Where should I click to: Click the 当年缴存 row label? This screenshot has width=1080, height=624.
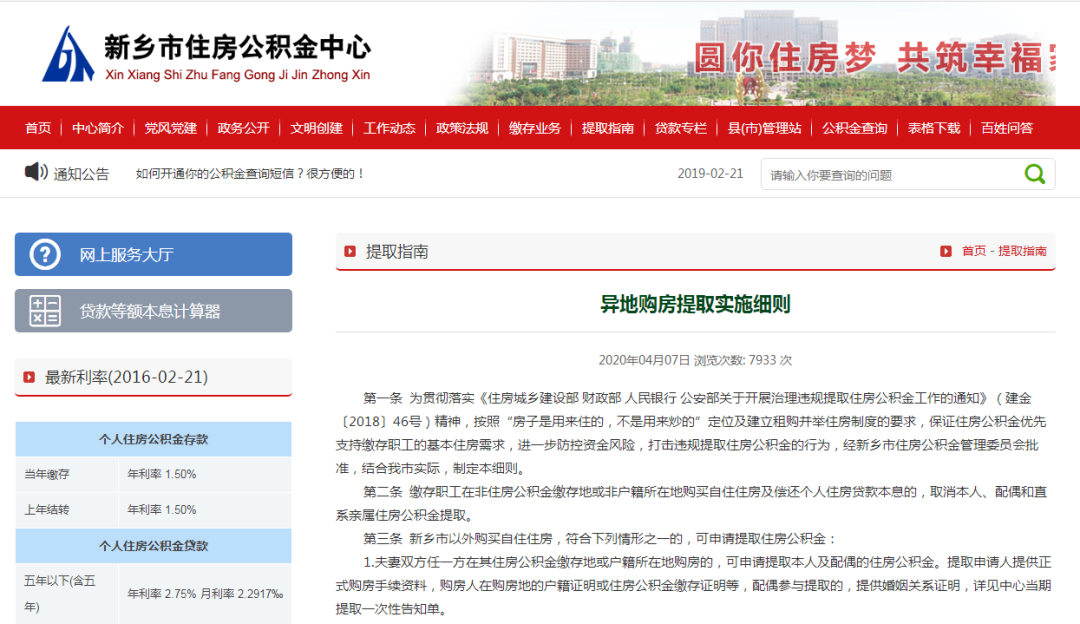(x=47, y=475)
